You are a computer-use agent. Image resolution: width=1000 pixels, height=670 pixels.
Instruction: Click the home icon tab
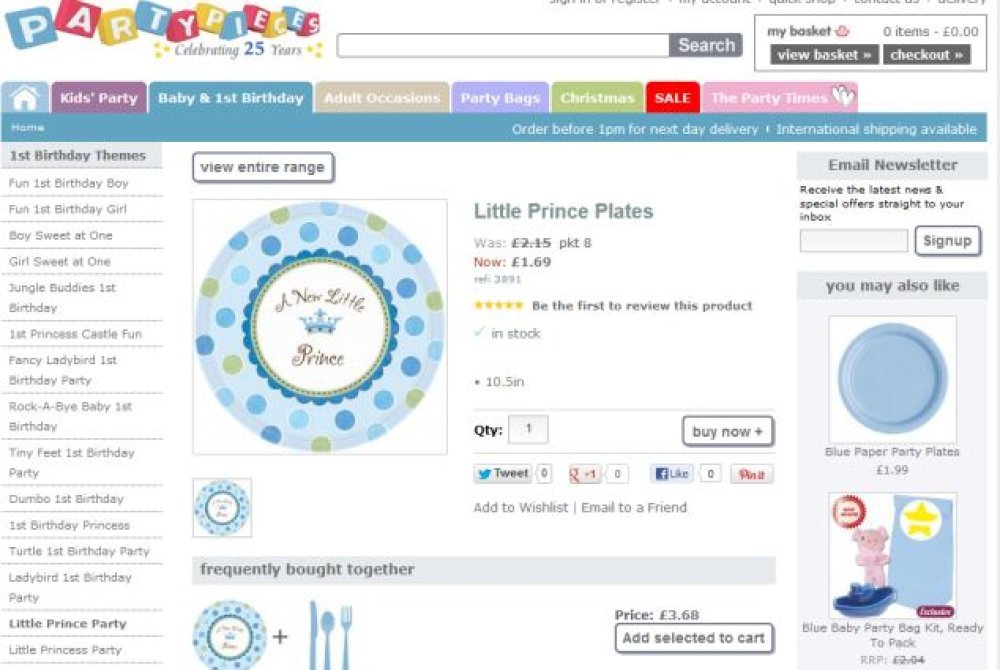pos(25,98)
